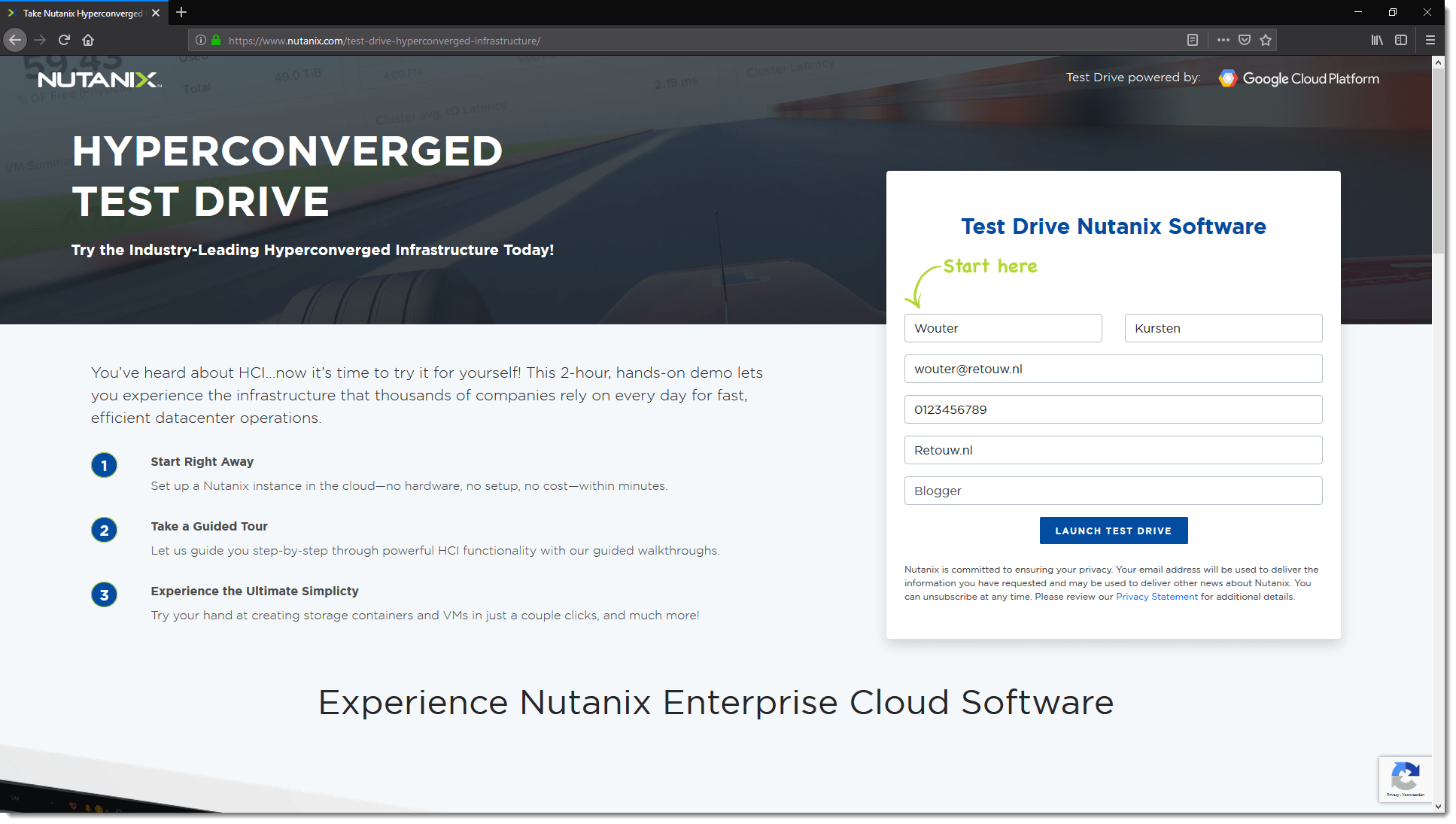
Task: Click the reCAPTCHA badge
Action: click(1405, 779)
